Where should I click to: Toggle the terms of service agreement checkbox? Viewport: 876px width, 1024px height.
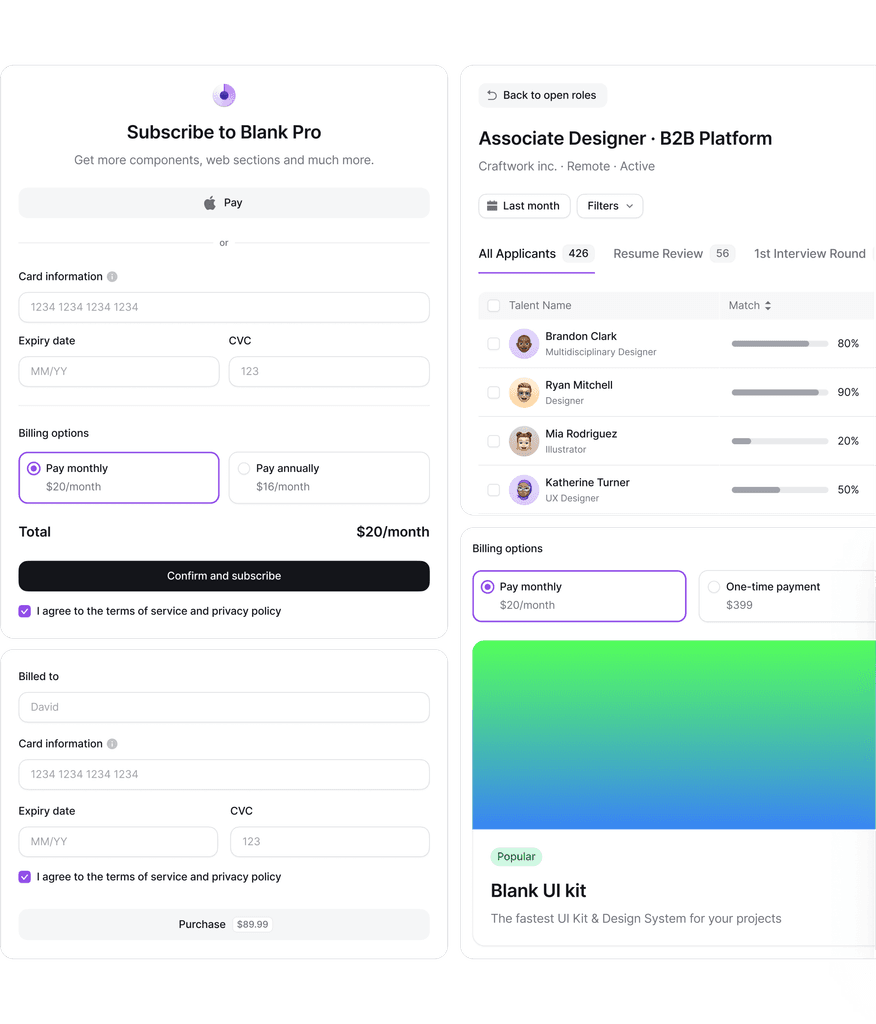(23, 610)
